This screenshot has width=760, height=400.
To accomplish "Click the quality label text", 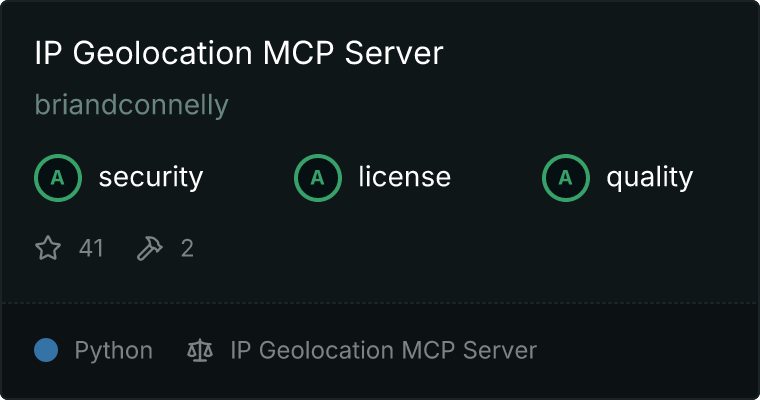I will click(649, 177).
